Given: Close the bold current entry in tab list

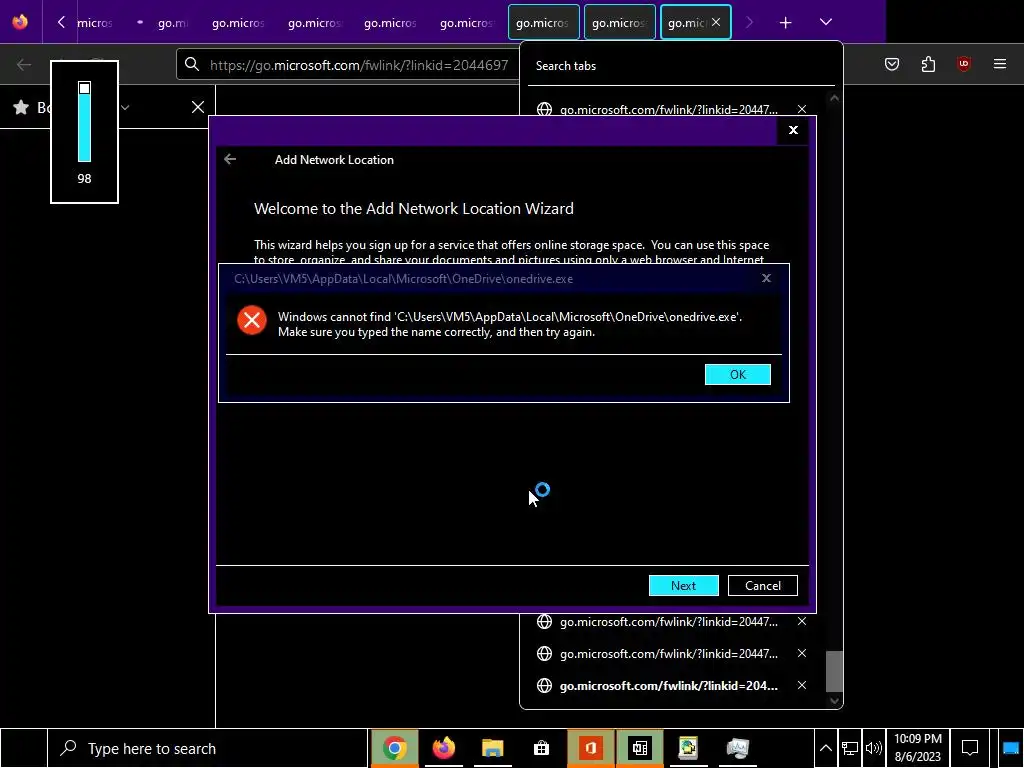Looking at the screenshot, I should pyautogui.click(x=801, y=685).
